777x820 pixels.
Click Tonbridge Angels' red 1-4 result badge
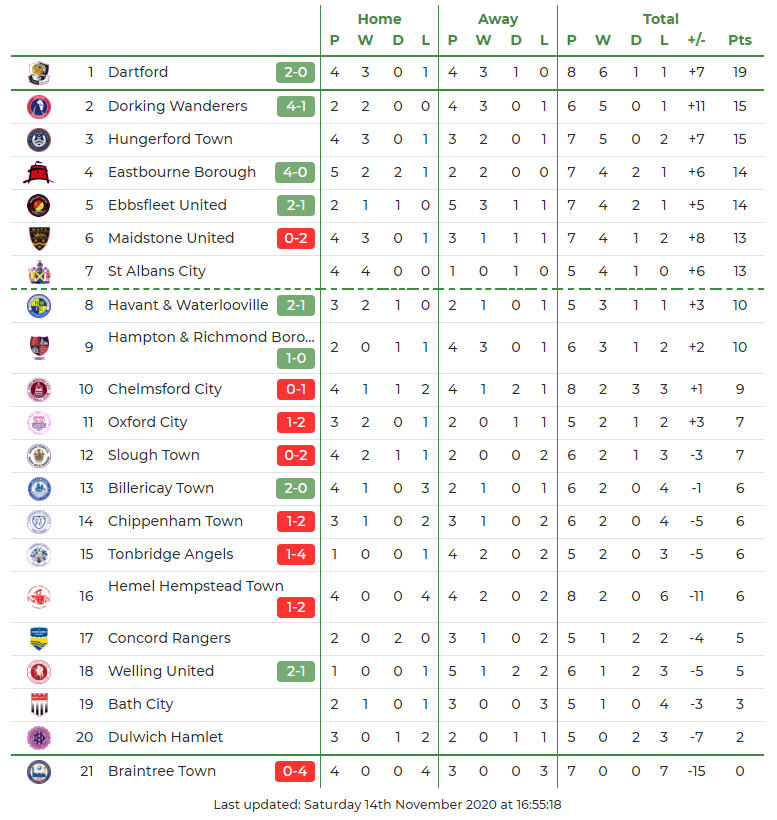pyautogui.click(x=295, y=554)
